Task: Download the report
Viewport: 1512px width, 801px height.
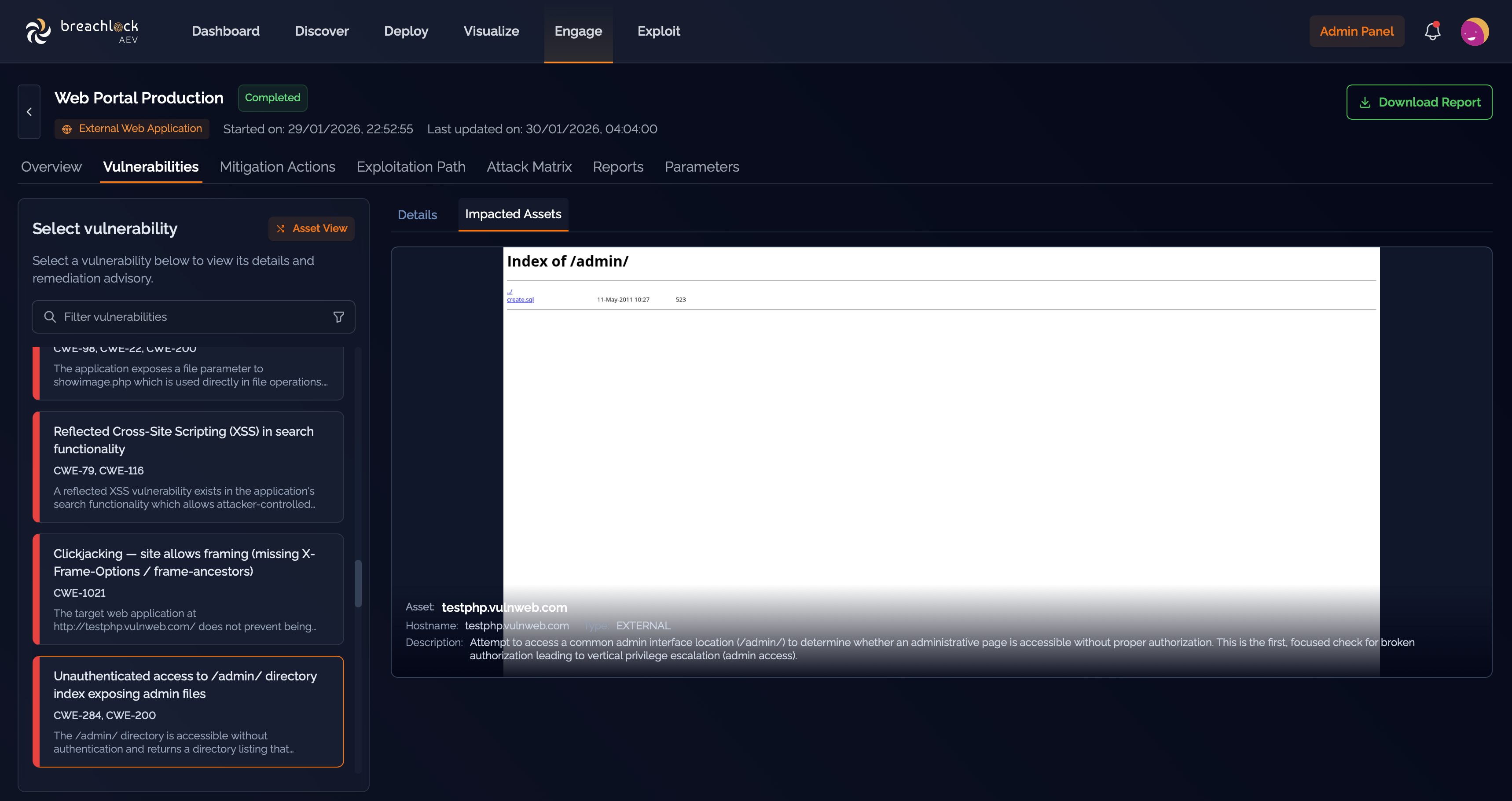Action: (x=1419, y=102)
